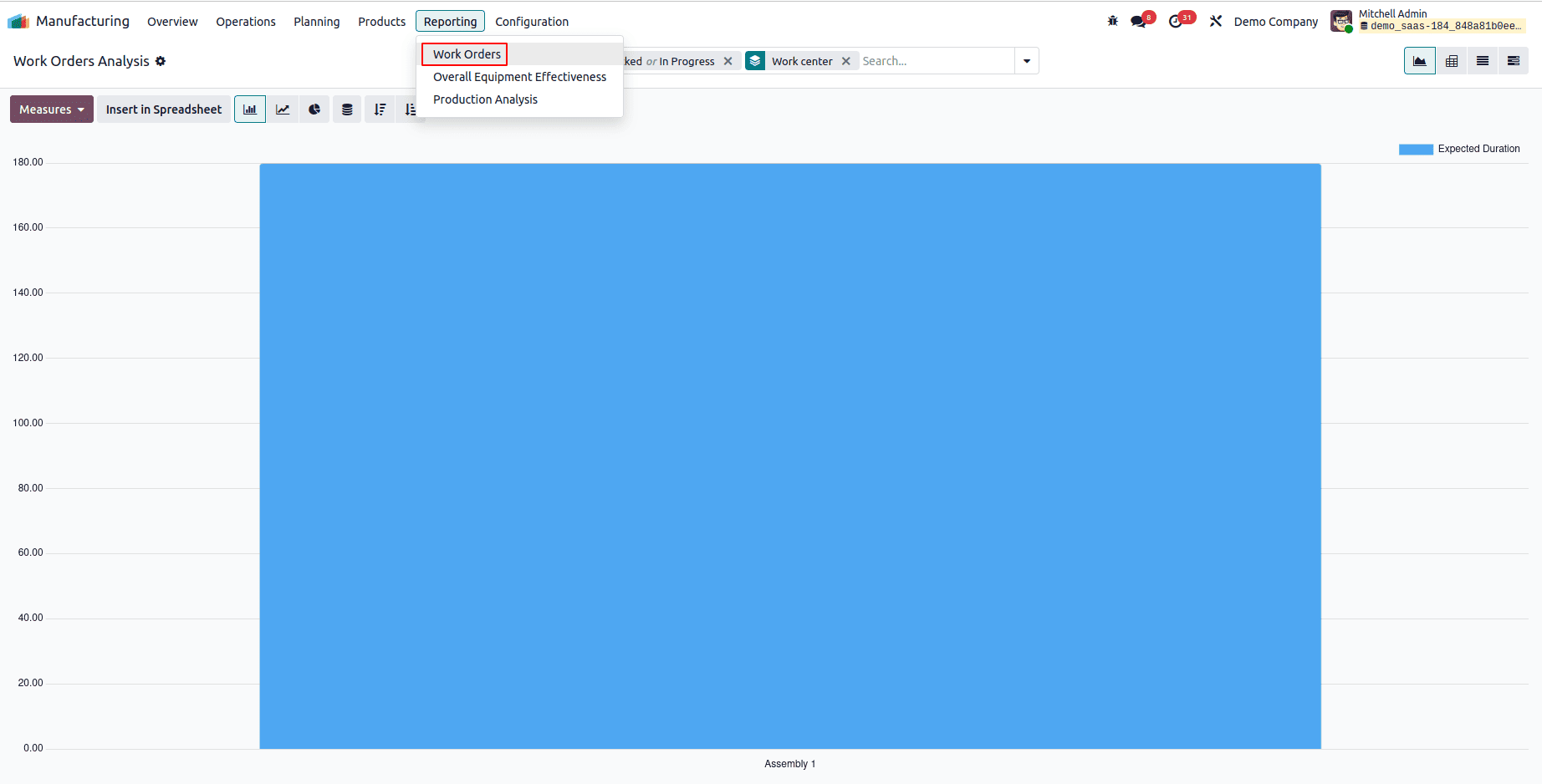Remove the In Progress filter facet

pos(728,61)
